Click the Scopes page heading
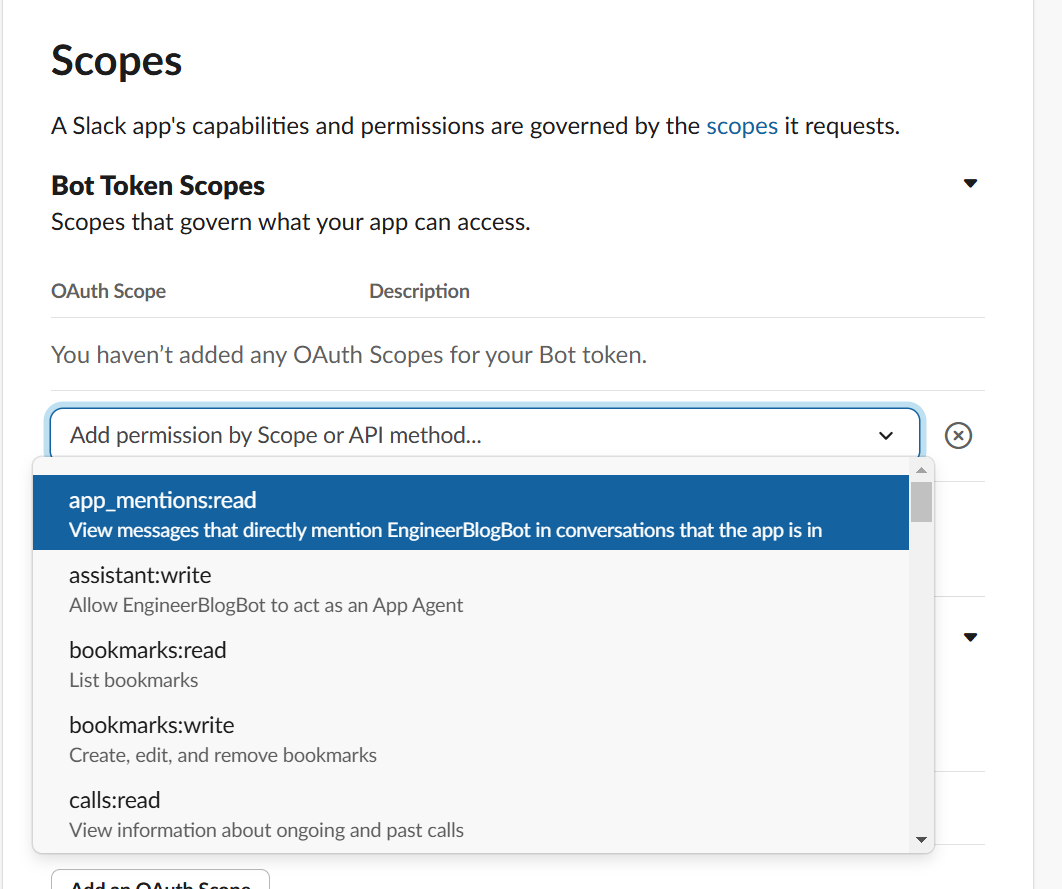This screenshot has width=1062, height=889. (x=116, y=61)
